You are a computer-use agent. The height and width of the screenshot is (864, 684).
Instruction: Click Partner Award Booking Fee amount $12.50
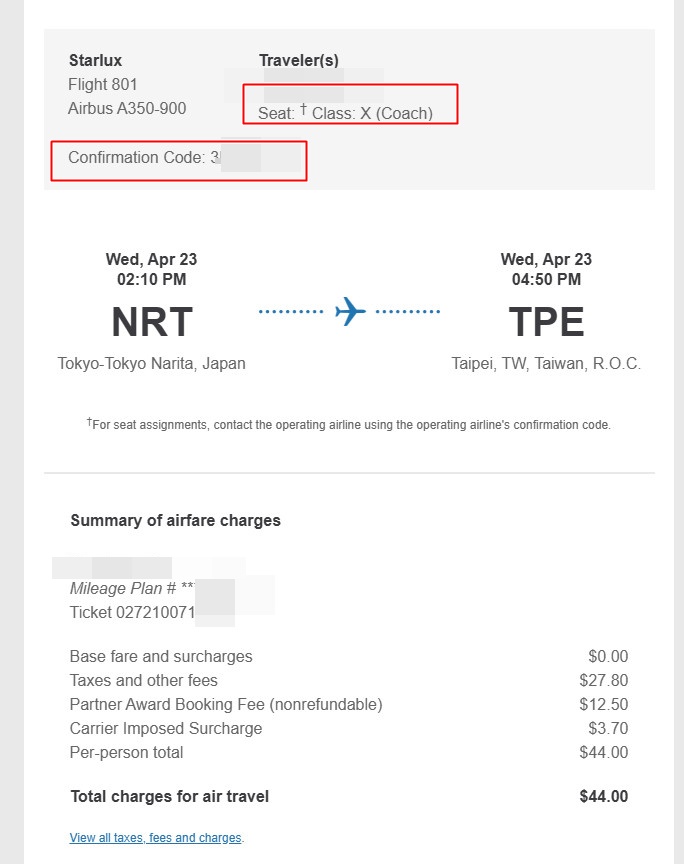(x=604, y=704)
